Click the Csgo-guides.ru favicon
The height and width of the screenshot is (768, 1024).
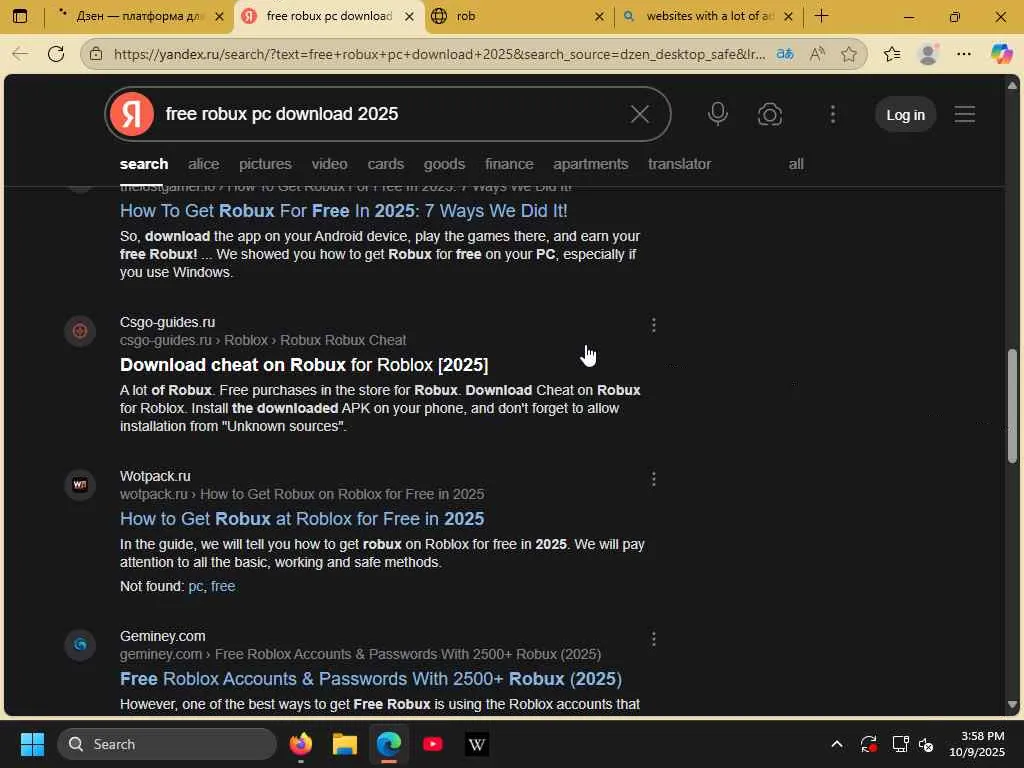(80, 331)
